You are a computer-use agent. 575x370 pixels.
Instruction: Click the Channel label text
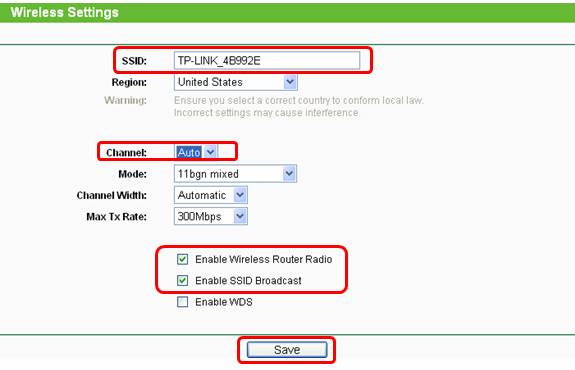pos(126,153)
